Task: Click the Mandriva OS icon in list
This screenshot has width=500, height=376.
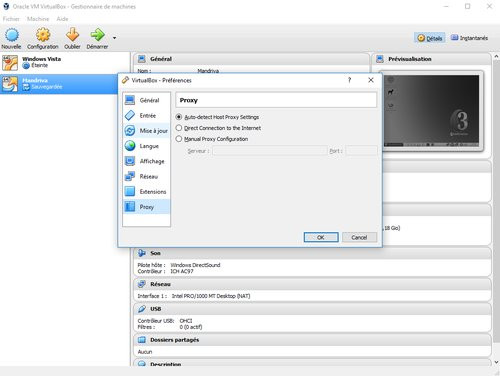Action: pos(10,84)
